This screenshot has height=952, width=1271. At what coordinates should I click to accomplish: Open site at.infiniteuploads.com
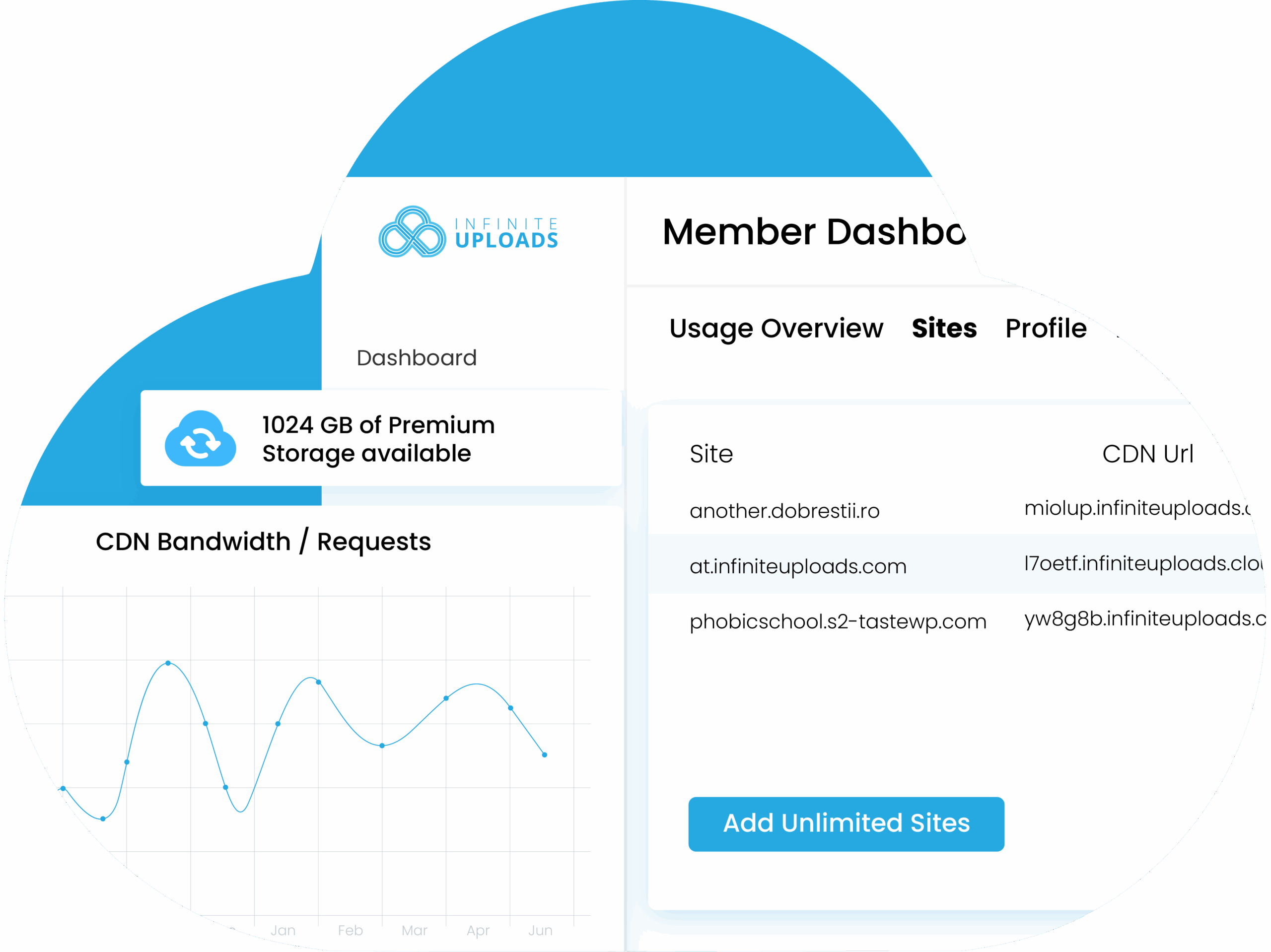click(x=797, y=566)
